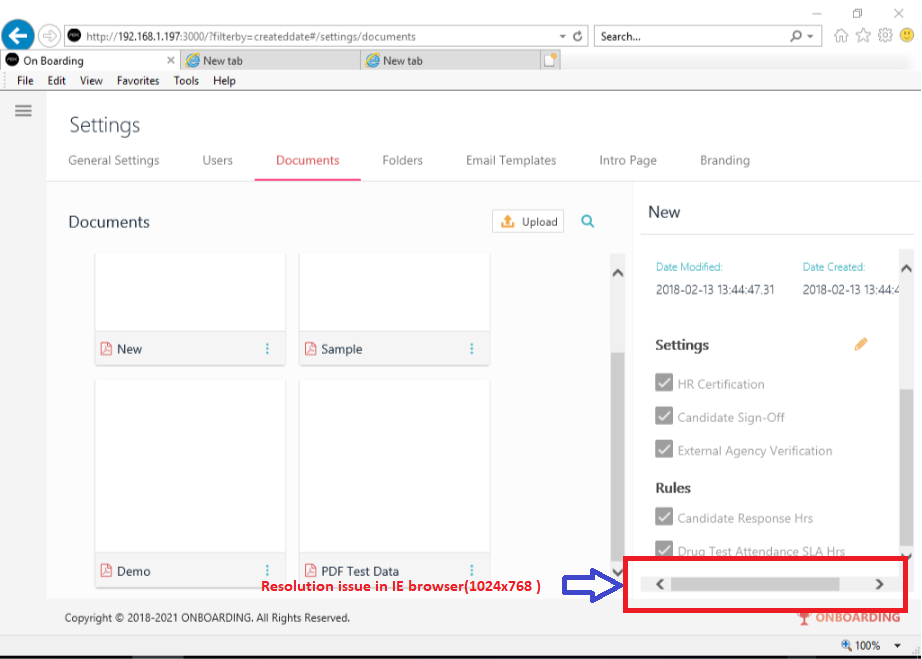Toggle External Agency Verification checkbox
This screenshot has height=659, width=922.
tap(664, 449)
